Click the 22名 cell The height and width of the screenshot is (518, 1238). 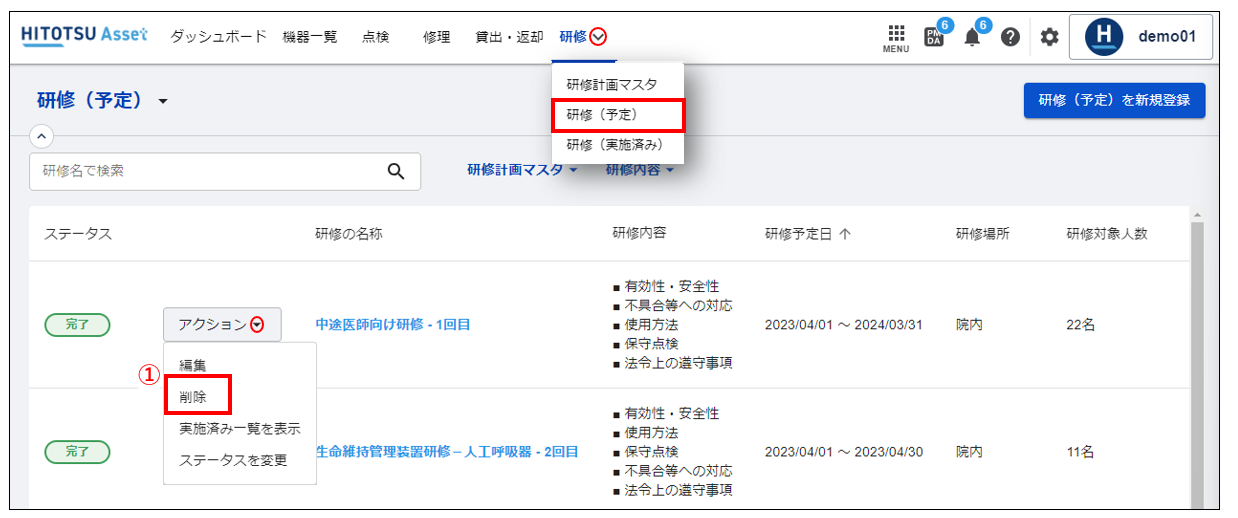(x=1080, y=325)
